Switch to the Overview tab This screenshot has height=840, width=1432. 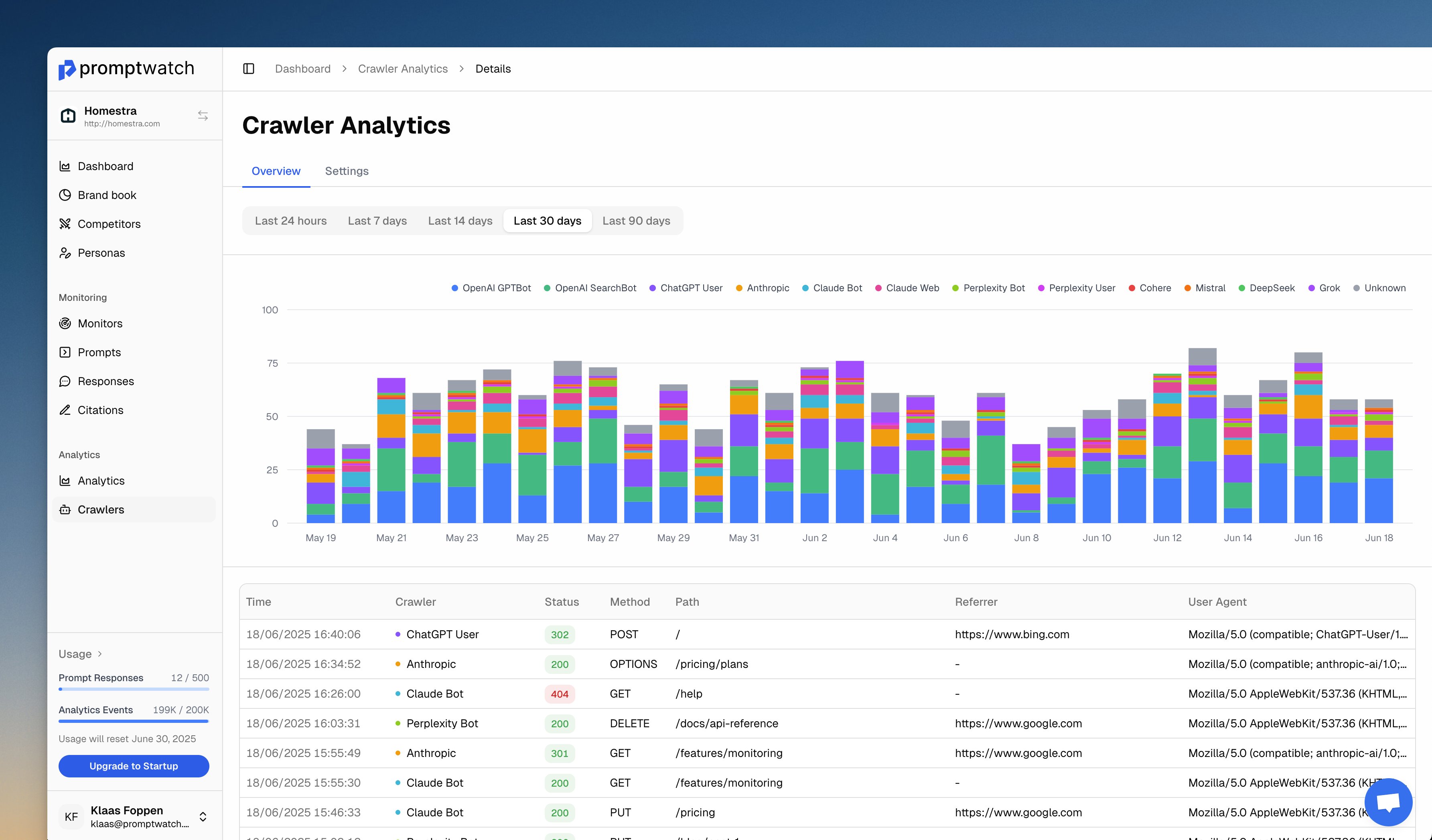pos(276,171)
